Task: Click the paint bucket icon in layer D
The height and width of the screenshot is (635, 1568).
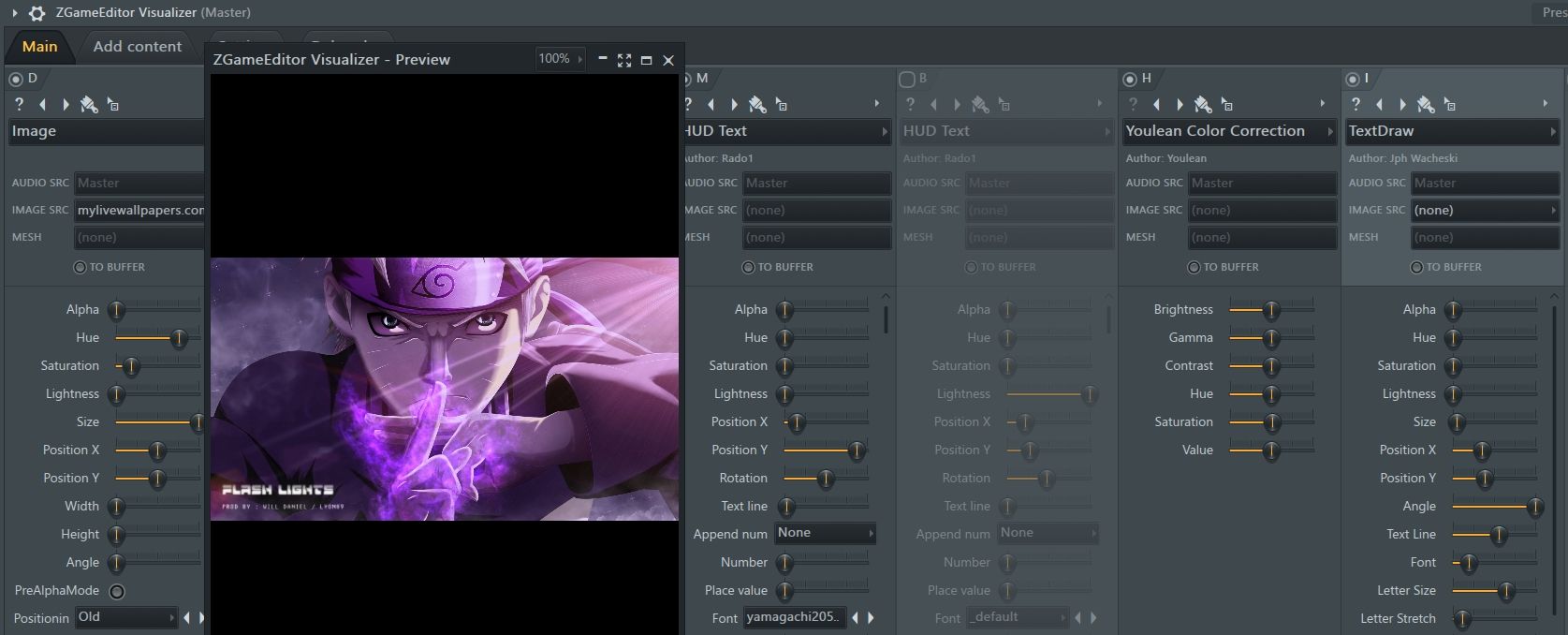Action: 89,104
